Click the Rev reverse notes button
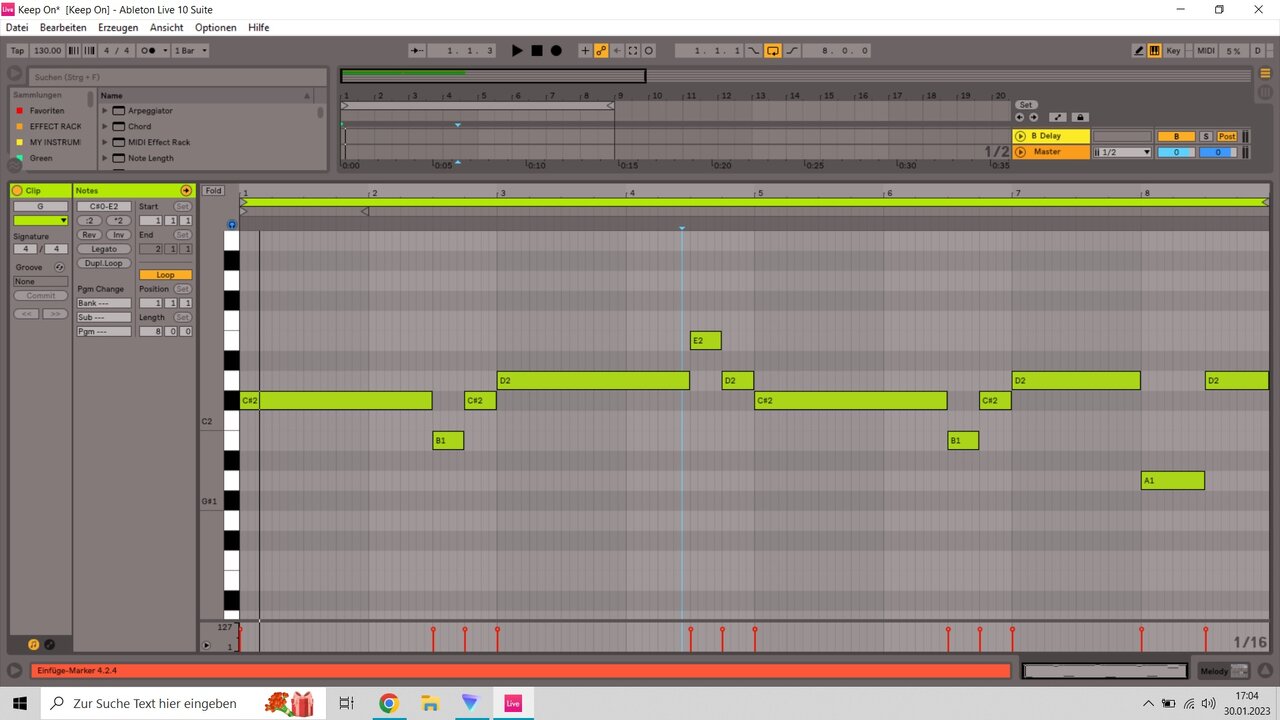This screenshot has width=1280, height=720. [90, 234]
